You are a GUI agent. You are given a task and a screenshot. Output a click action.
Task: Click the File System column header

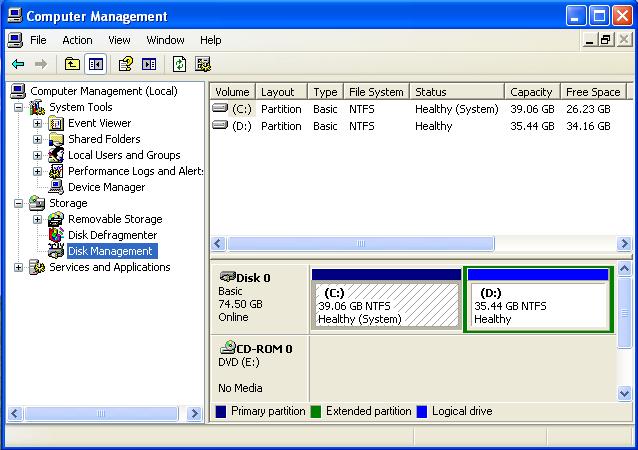coord(376,92)
